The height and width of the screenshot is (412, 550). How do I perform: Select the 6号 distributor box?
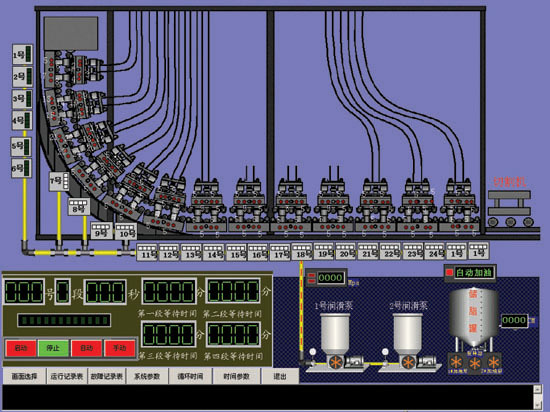pyautogui.click(x=21, y=168)
